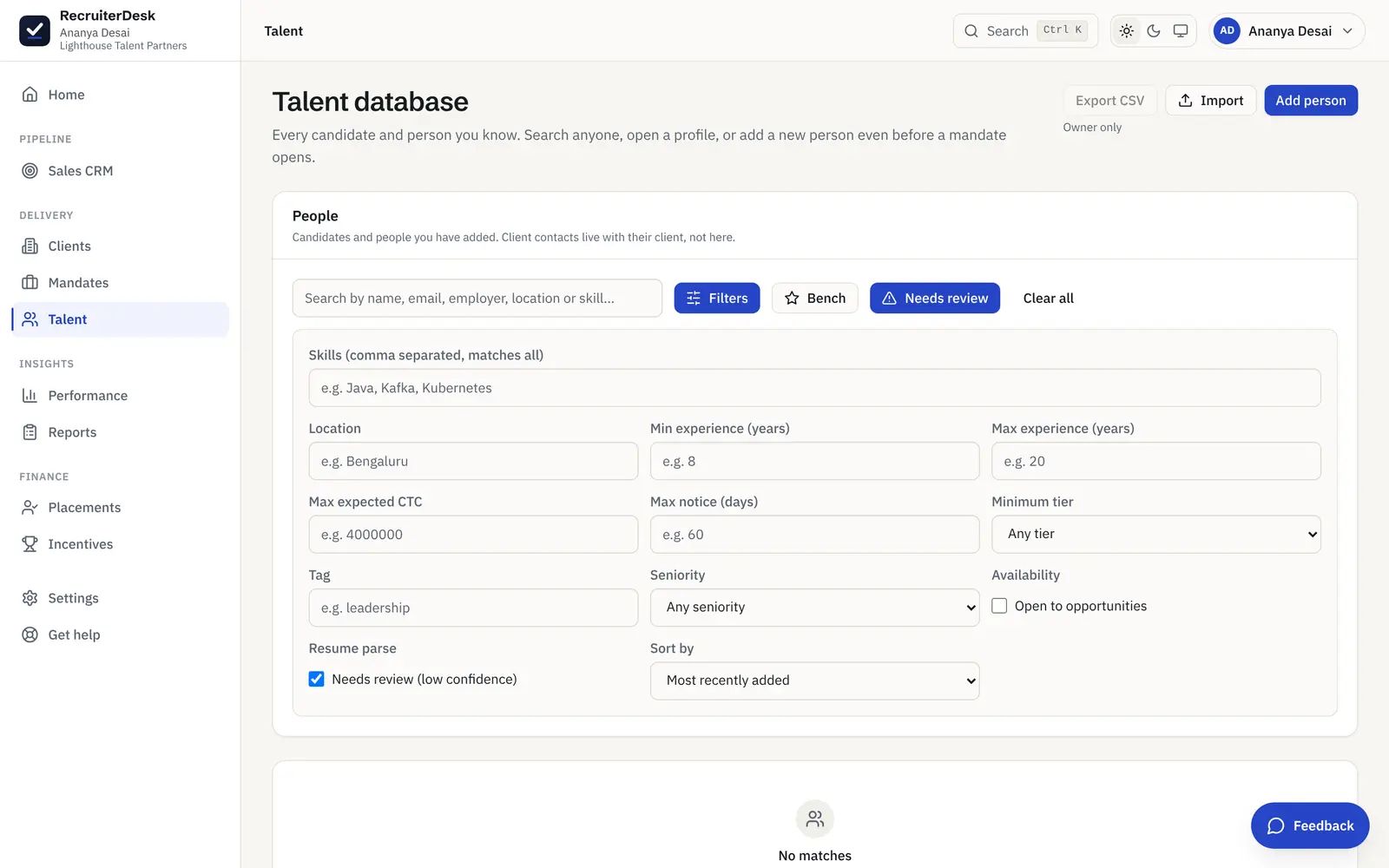Enable Open to opportunities checkbox
This screenshot has width=1389, height=868.
click(999, 606)
